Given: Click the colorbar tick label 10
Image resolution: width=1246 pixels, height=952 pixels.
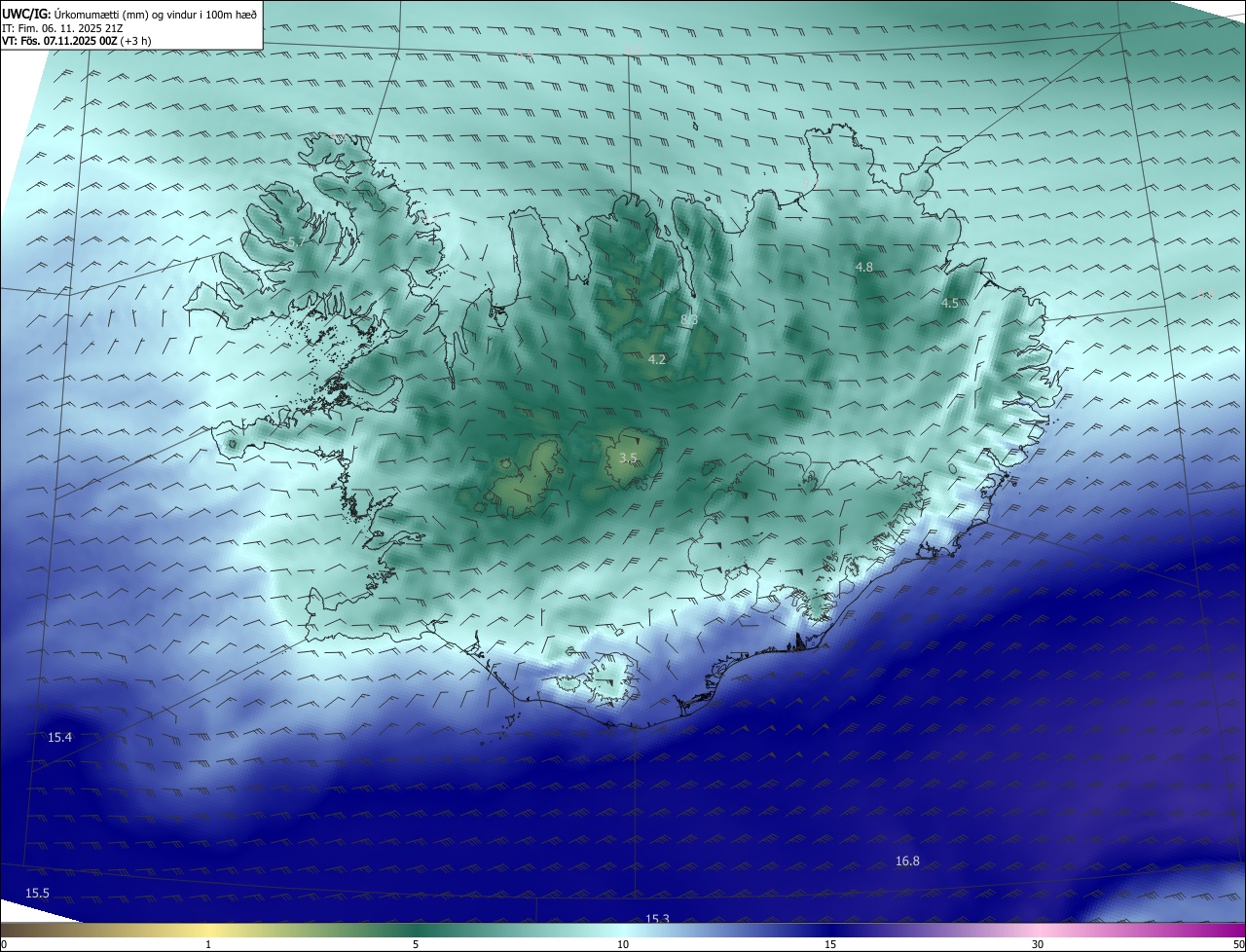Looking at the screenshot, I should 623,944.
